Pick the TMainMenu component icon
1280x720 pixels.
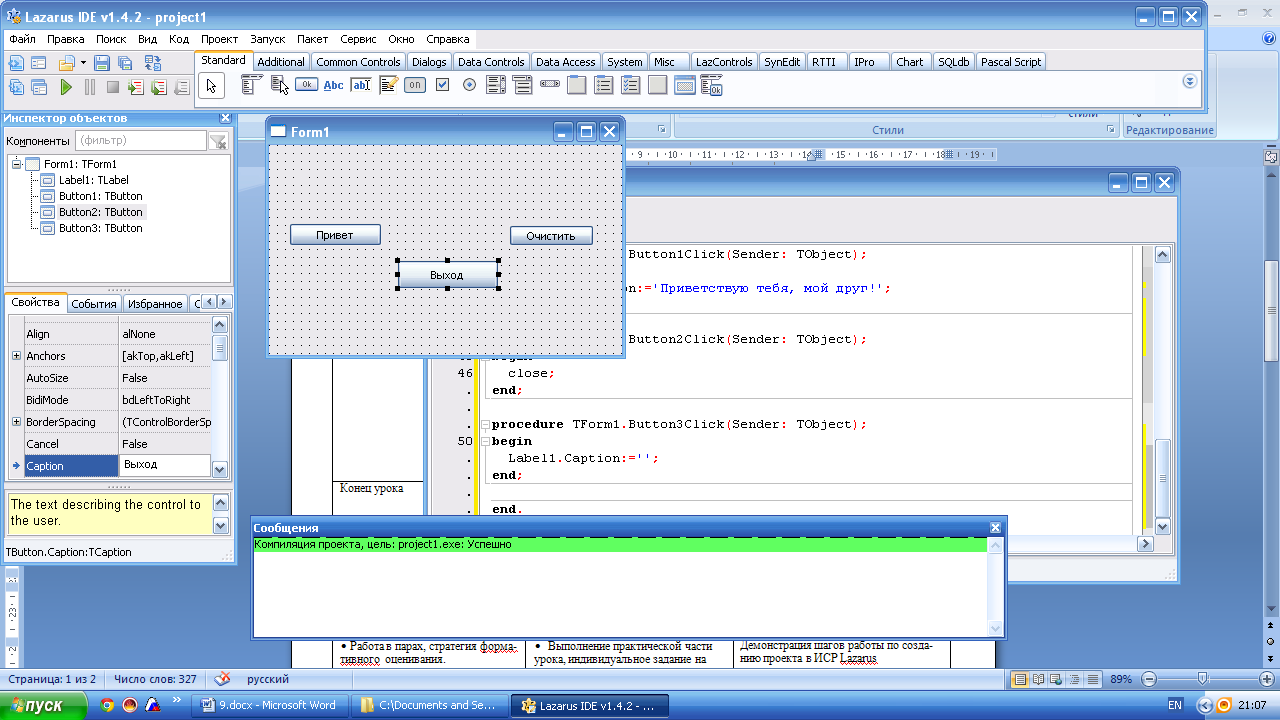point(252,85)
